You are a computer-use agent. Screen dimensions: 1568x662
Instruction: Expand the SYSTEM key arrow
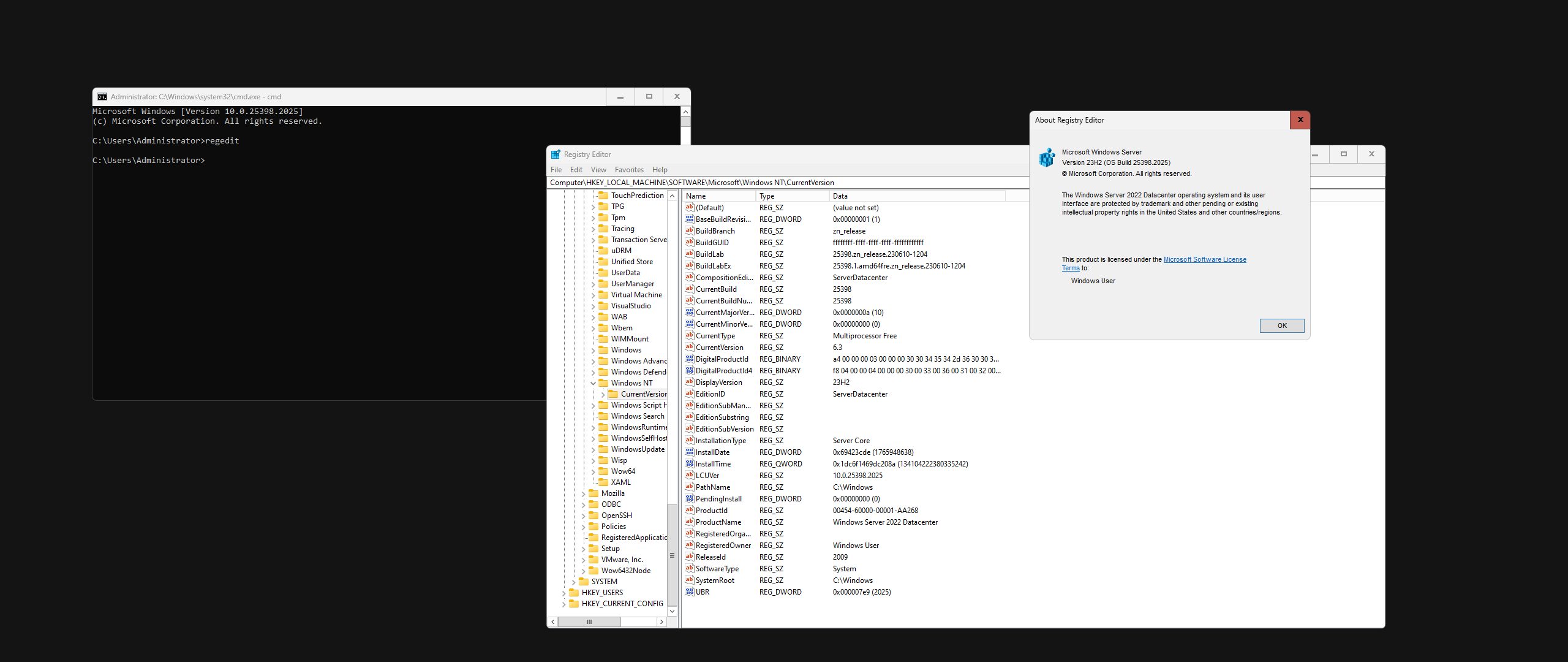(x=573, y=582)
